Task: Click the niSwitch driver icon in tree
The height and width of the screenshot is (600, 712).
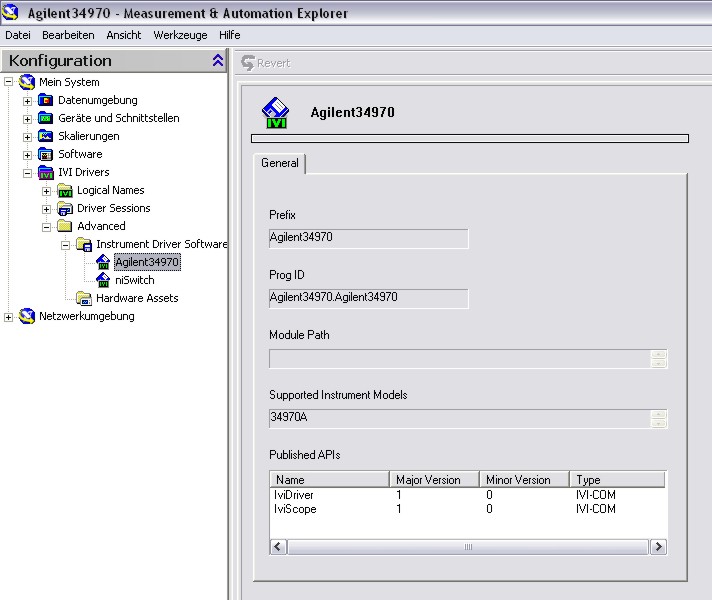Action: (103, 280)
